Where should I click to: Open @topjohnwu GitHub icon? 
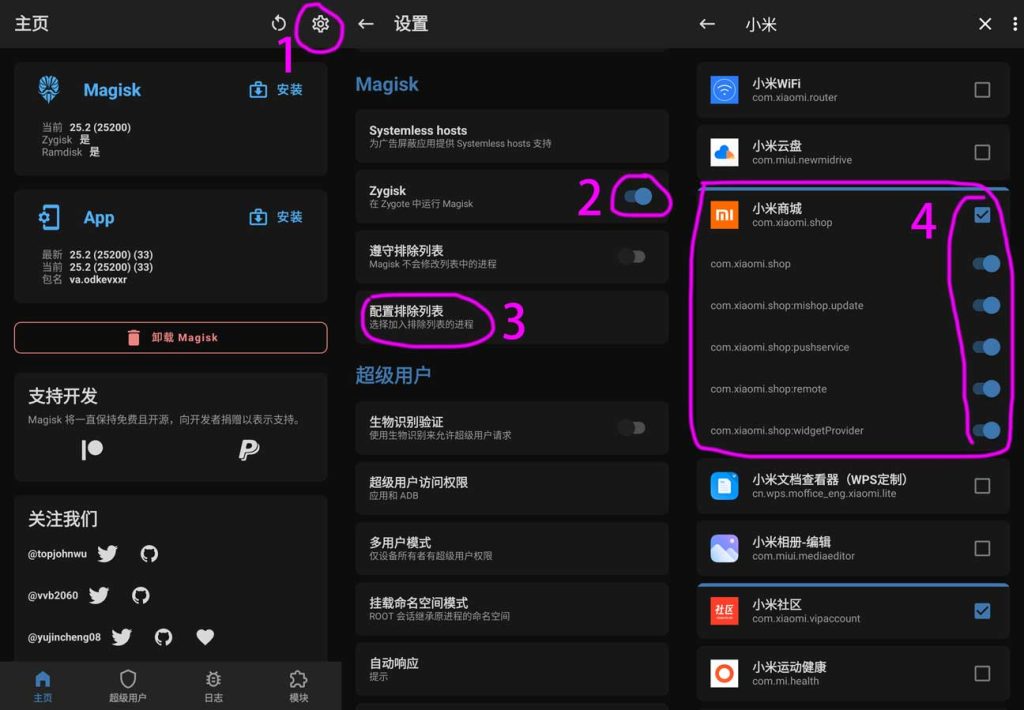150,554
